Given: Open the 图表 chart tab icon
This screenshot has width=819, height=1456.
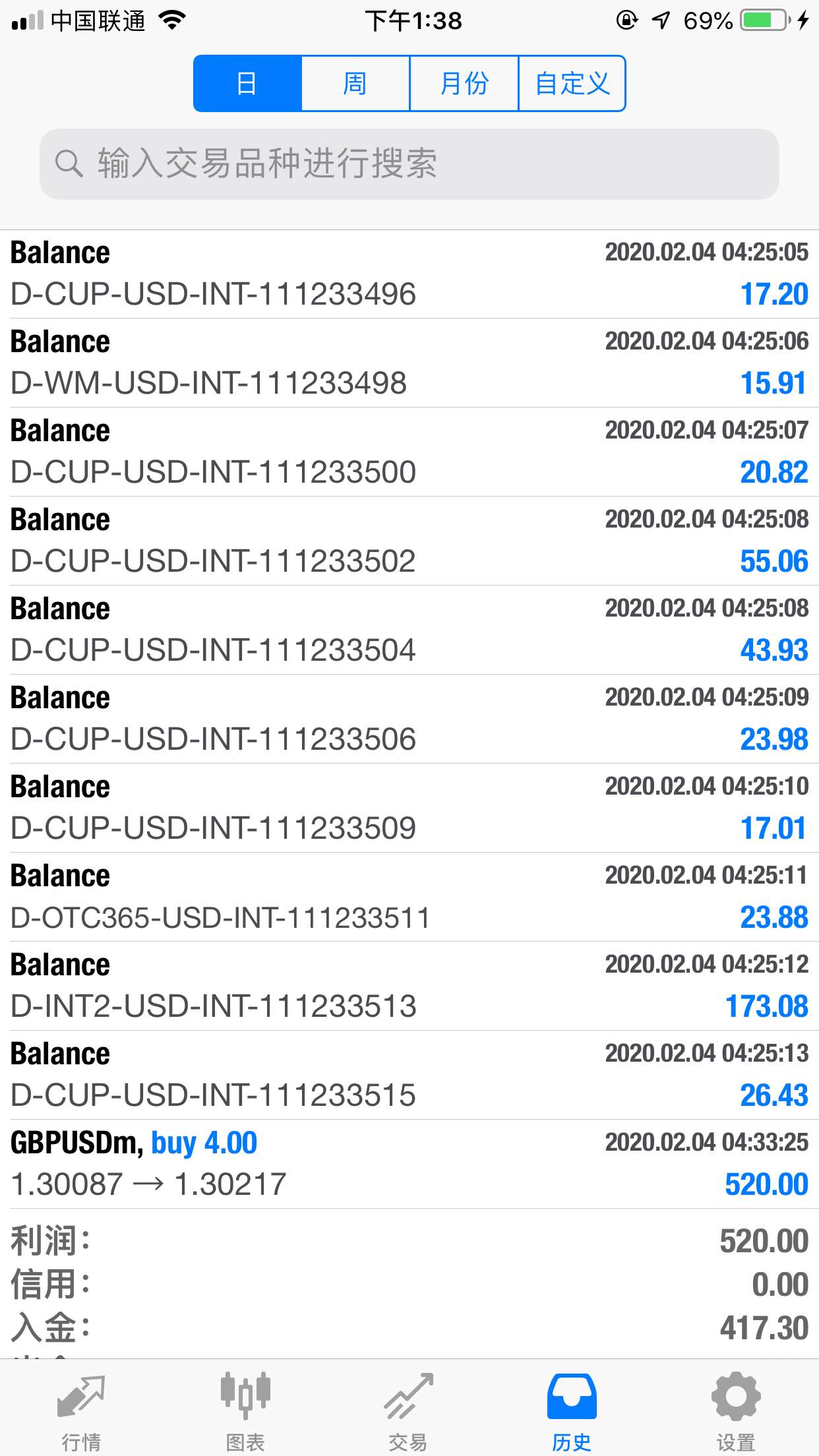Looking at the screenshot, I should (x=245, y=1395).
